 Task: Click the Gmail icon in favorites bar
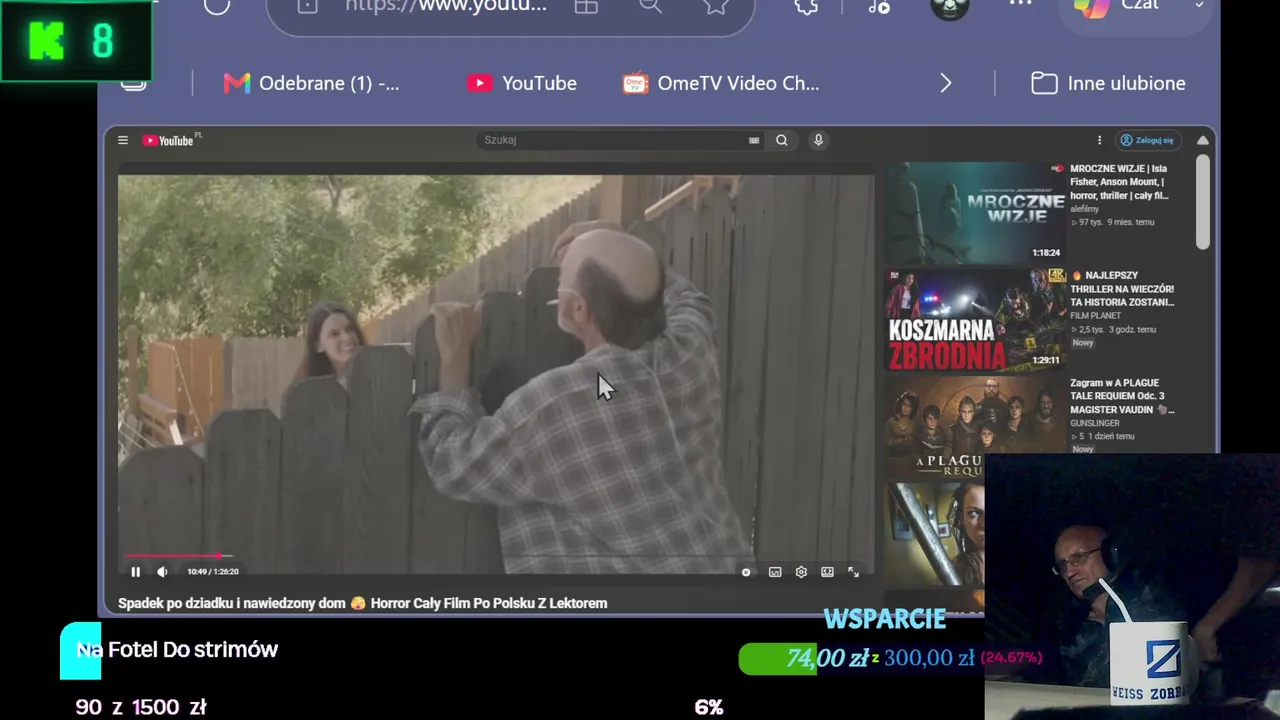(237, 84)
